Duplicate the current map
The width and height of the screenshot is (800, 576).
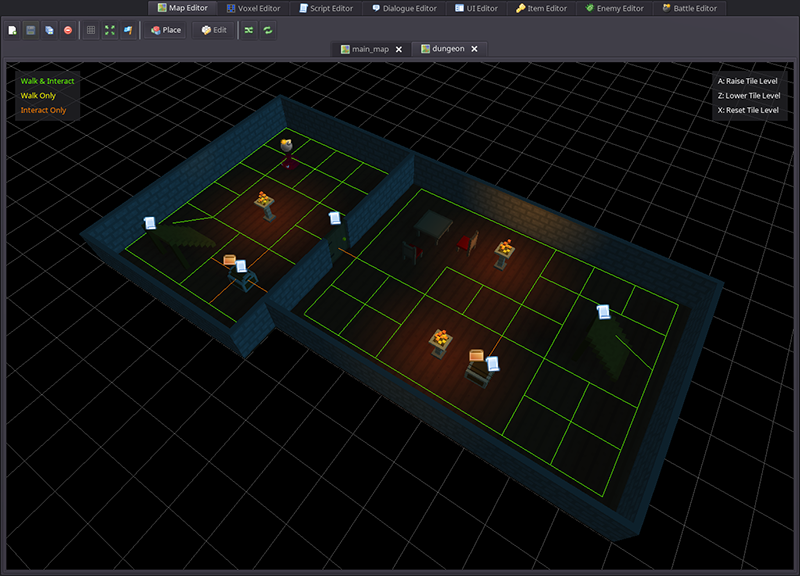click(49, 30)
